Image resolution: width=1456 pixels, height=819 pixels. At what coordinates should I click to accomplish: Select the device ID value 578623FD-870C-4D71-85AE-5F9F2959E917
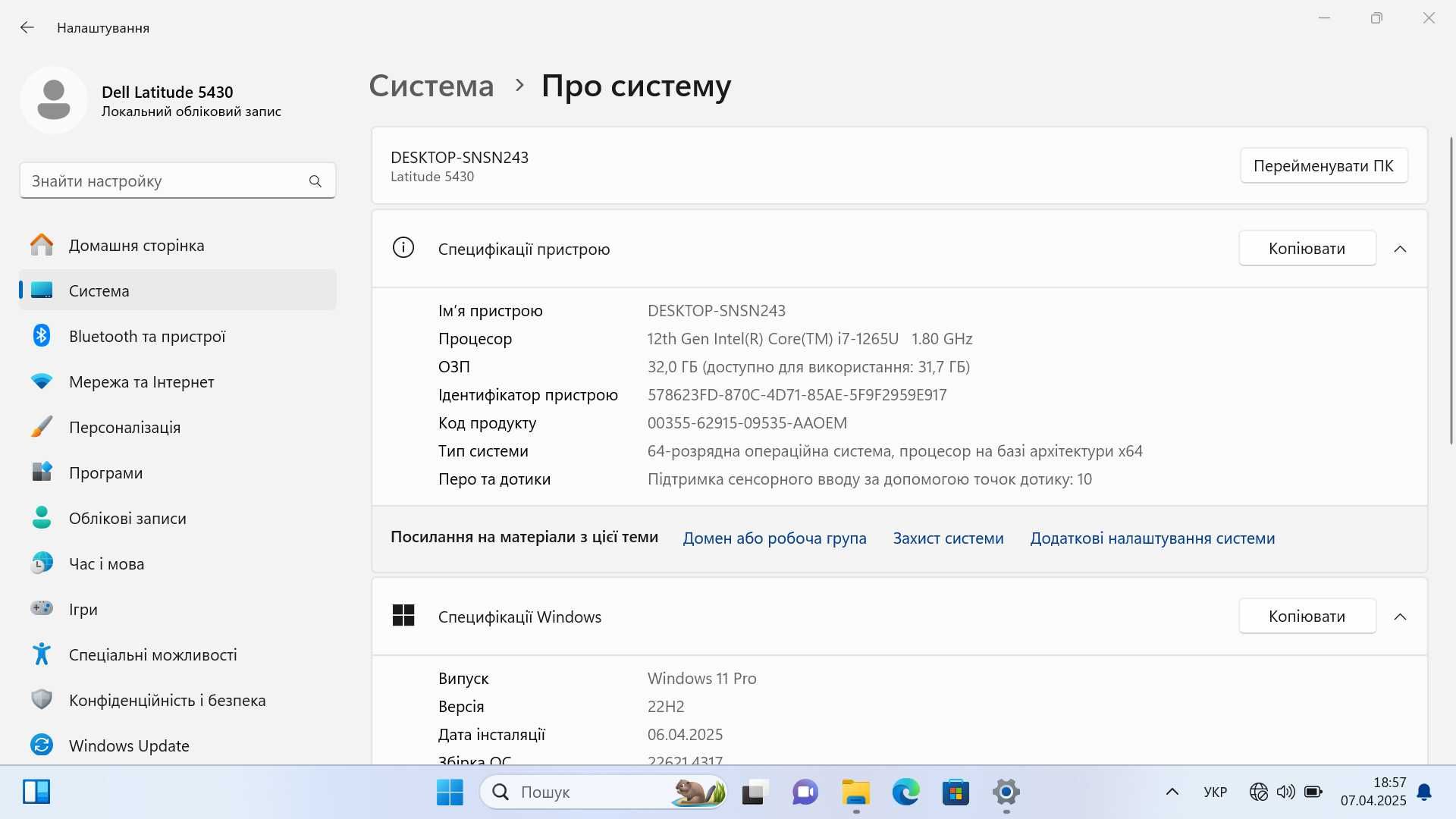click(x=797, y=395)
